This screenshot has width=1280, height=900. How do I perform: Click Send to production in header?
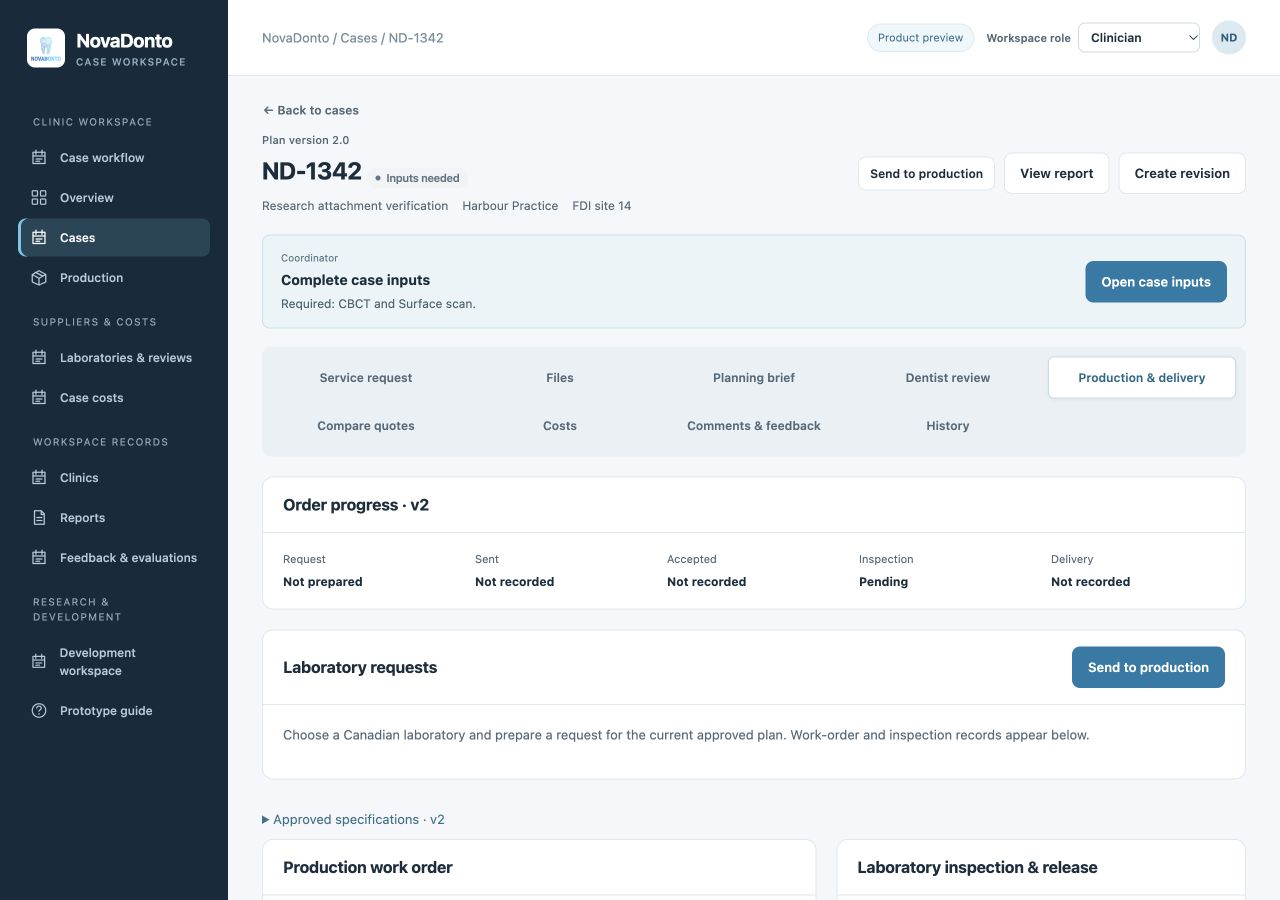click(926, 173)
